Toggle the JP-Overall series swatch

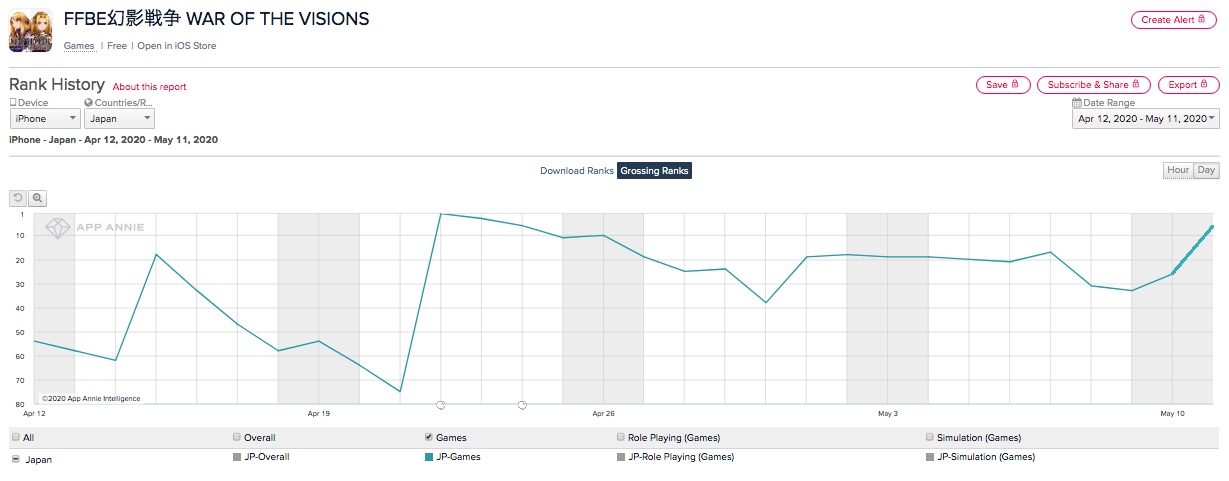pos(237,457)
